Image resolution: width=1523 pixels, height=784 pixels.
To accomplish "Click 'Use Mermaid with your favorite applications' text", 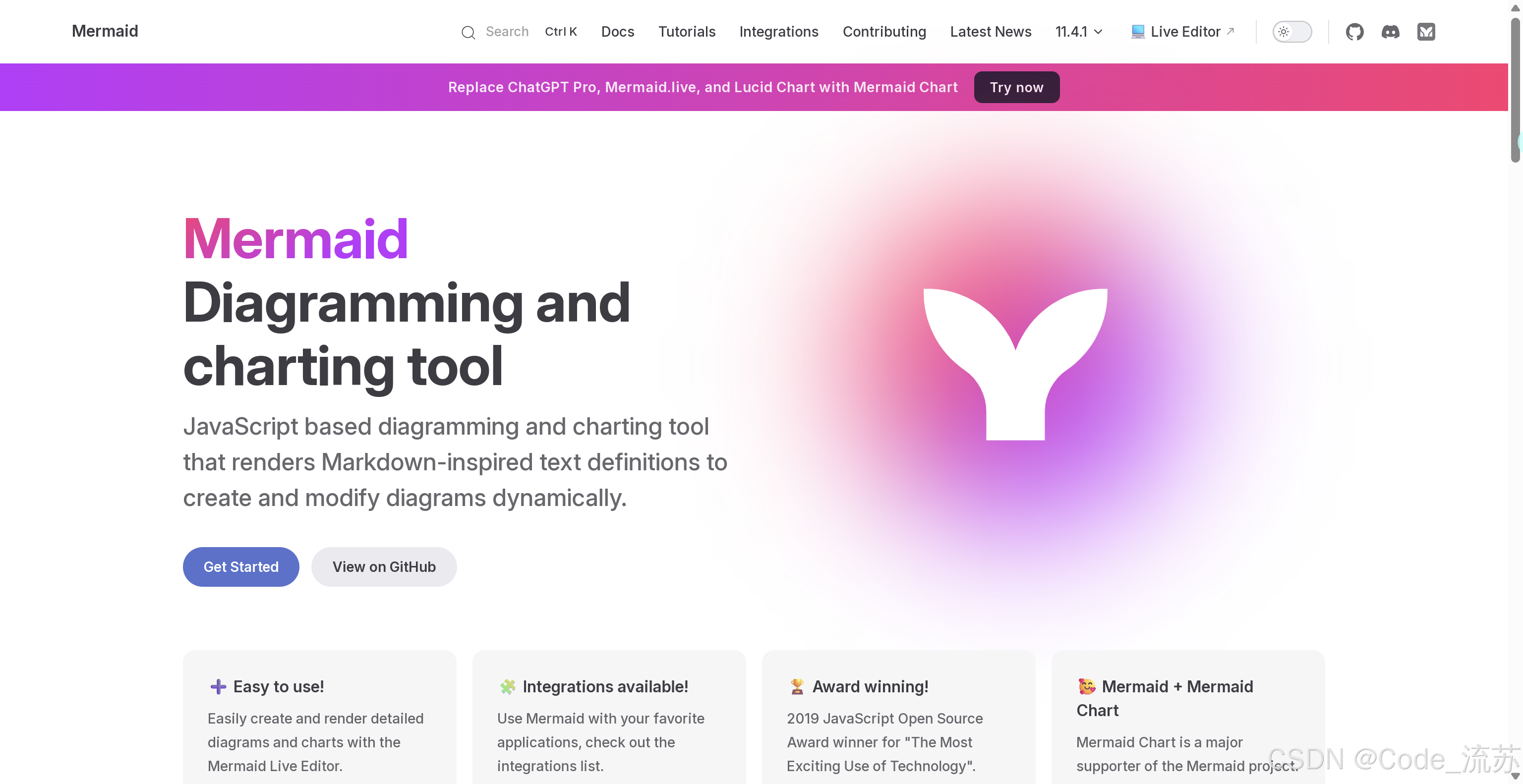I will (x=601, y=742).
